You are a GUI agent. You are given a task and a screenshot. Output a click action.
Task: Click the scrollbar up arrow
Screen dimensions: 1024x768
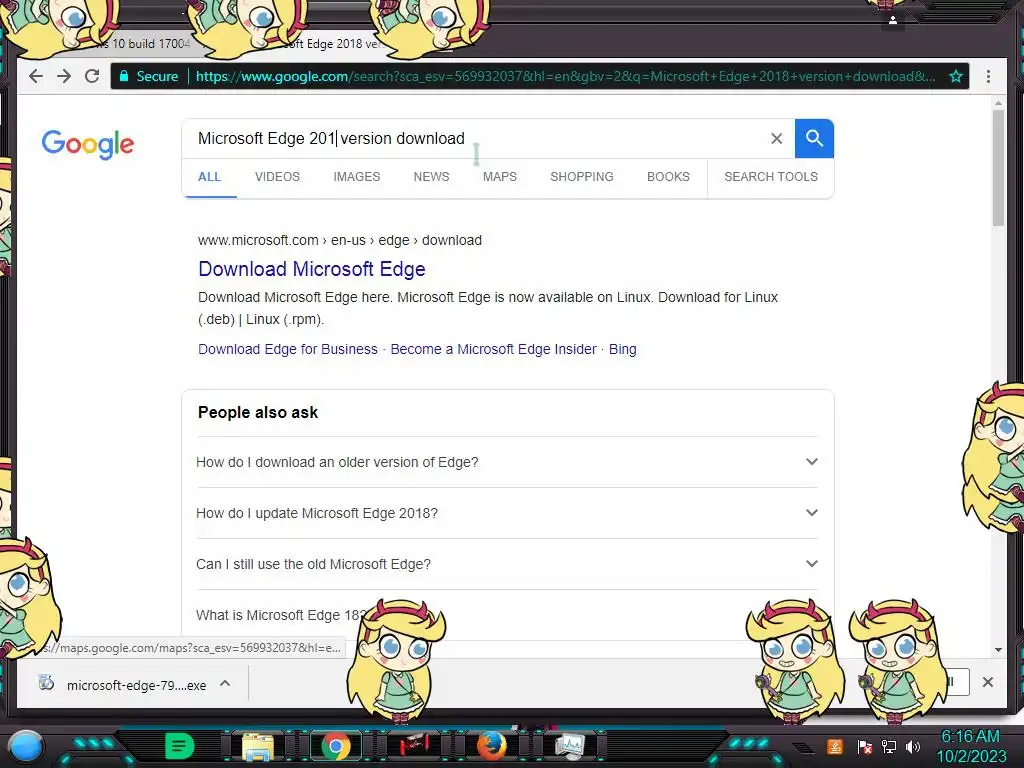click(x=998, y=103)
